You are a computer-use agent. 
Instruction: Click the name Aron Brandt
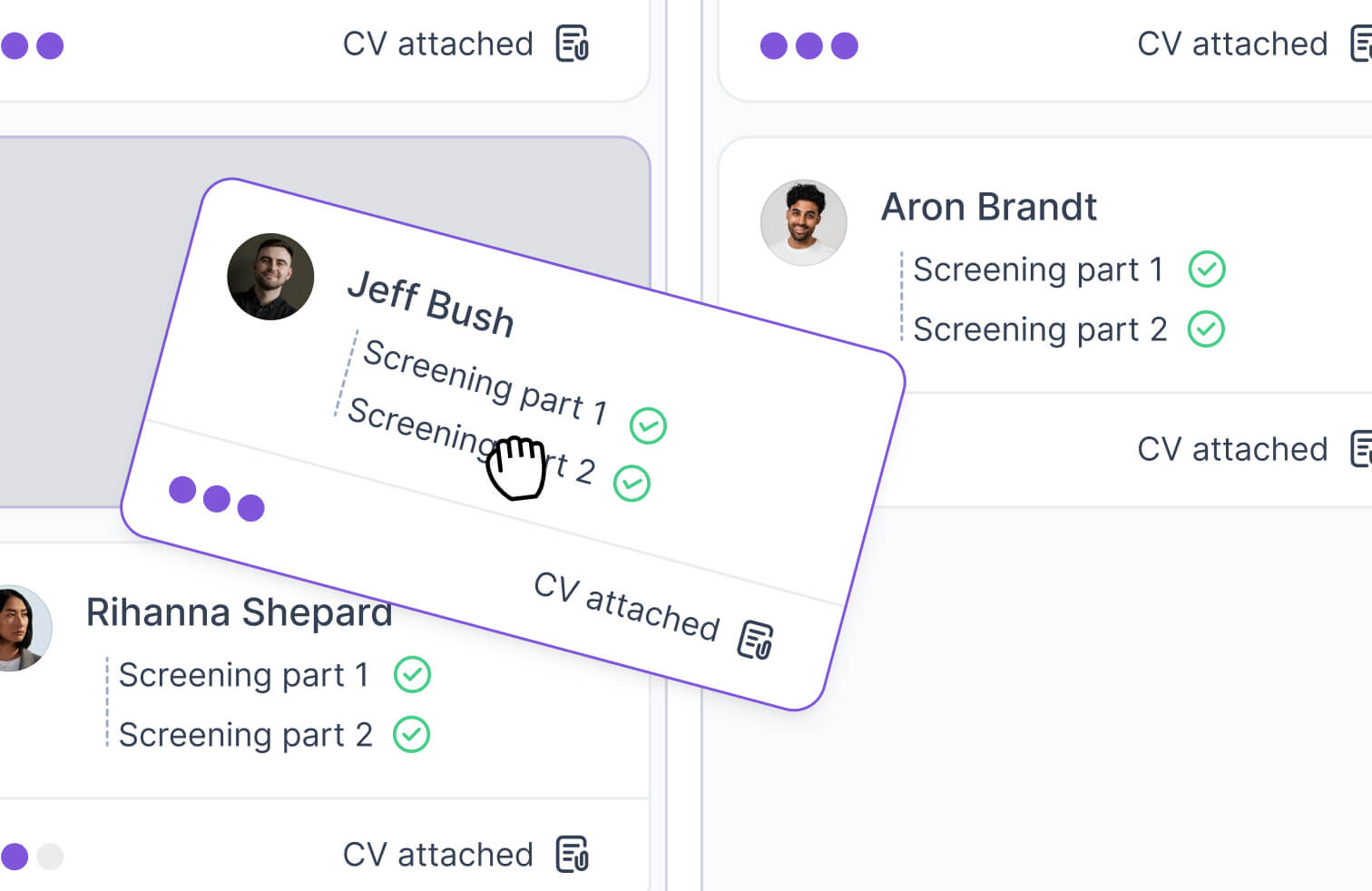(988, 207)
